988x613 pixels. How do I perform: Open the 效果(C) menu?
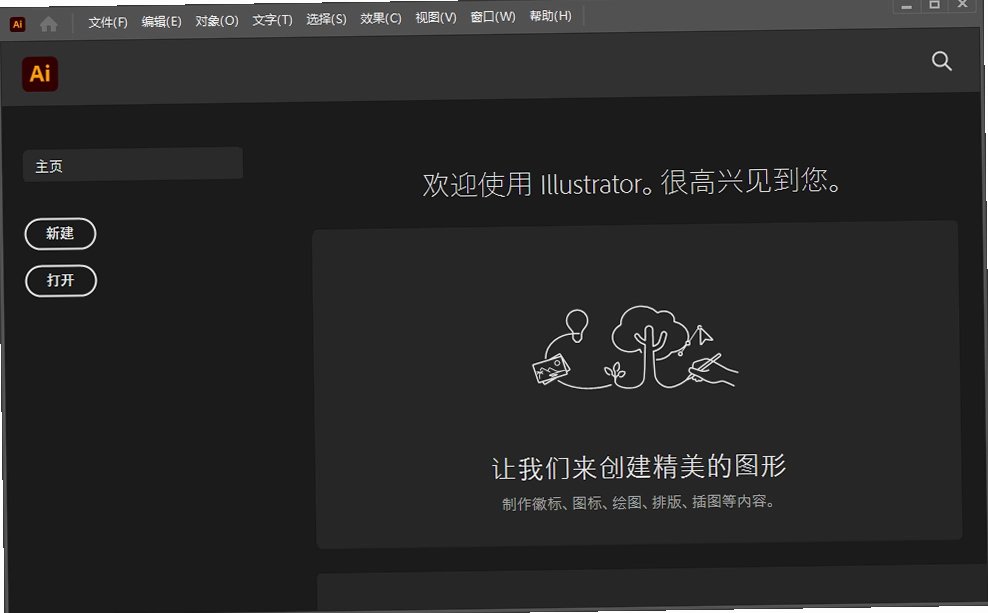(x=381, y=18)
